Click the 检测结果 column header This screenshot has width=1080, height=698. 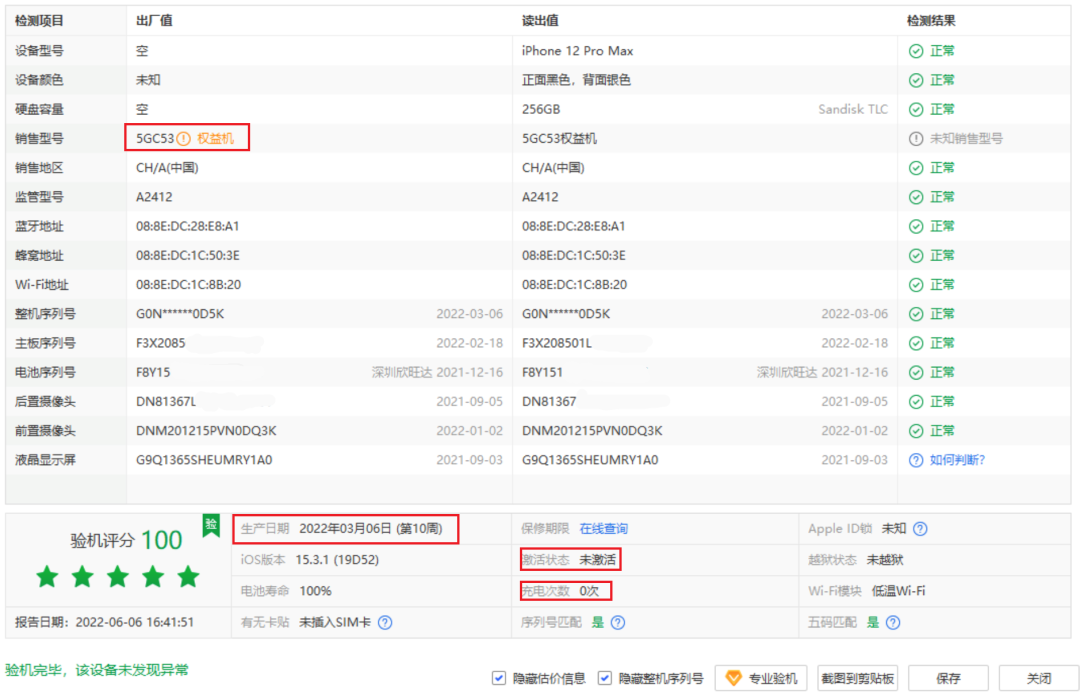pos(931,21)
